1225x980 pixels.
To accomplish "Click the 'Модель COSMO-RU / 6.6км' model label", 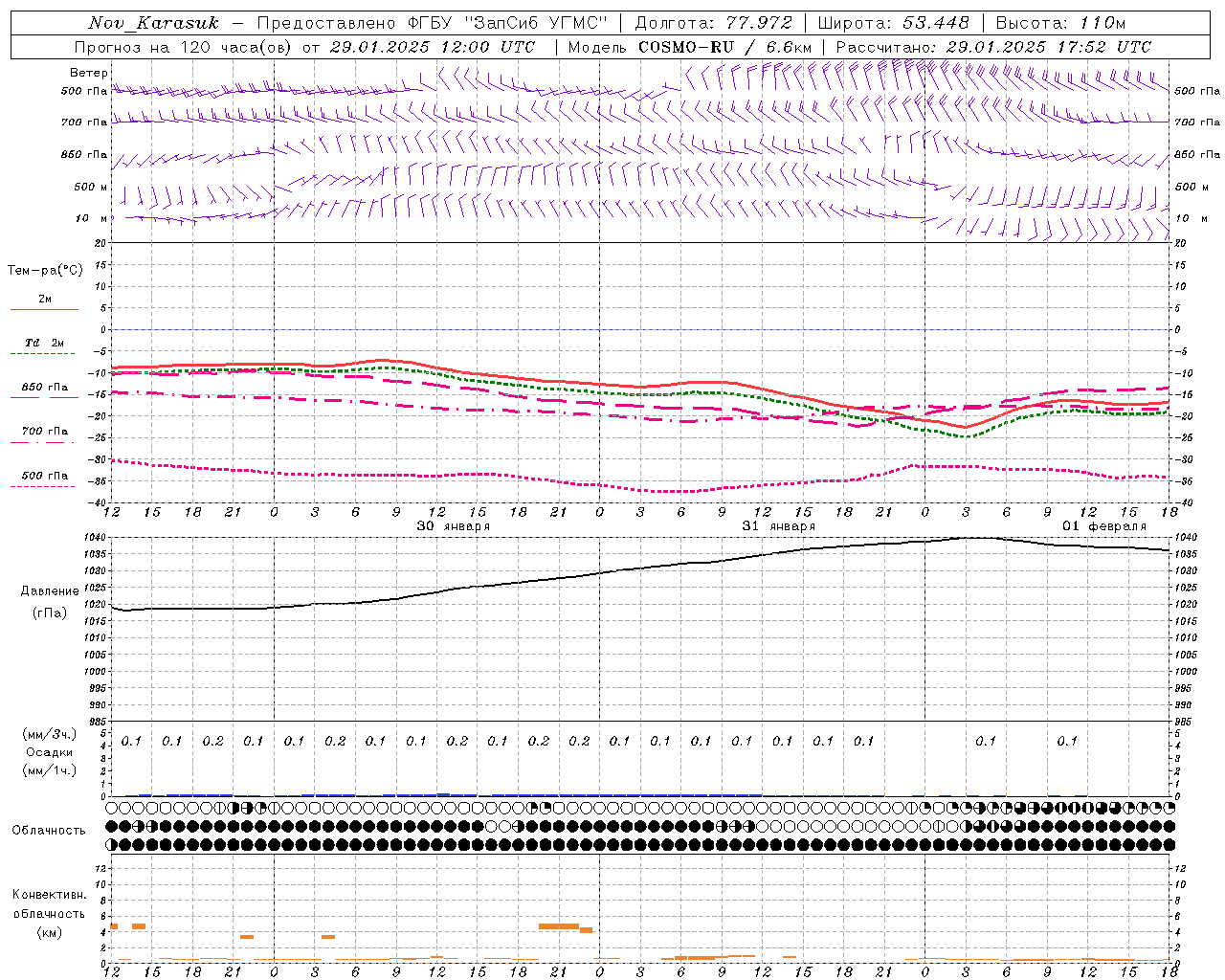I will [689, 47].
